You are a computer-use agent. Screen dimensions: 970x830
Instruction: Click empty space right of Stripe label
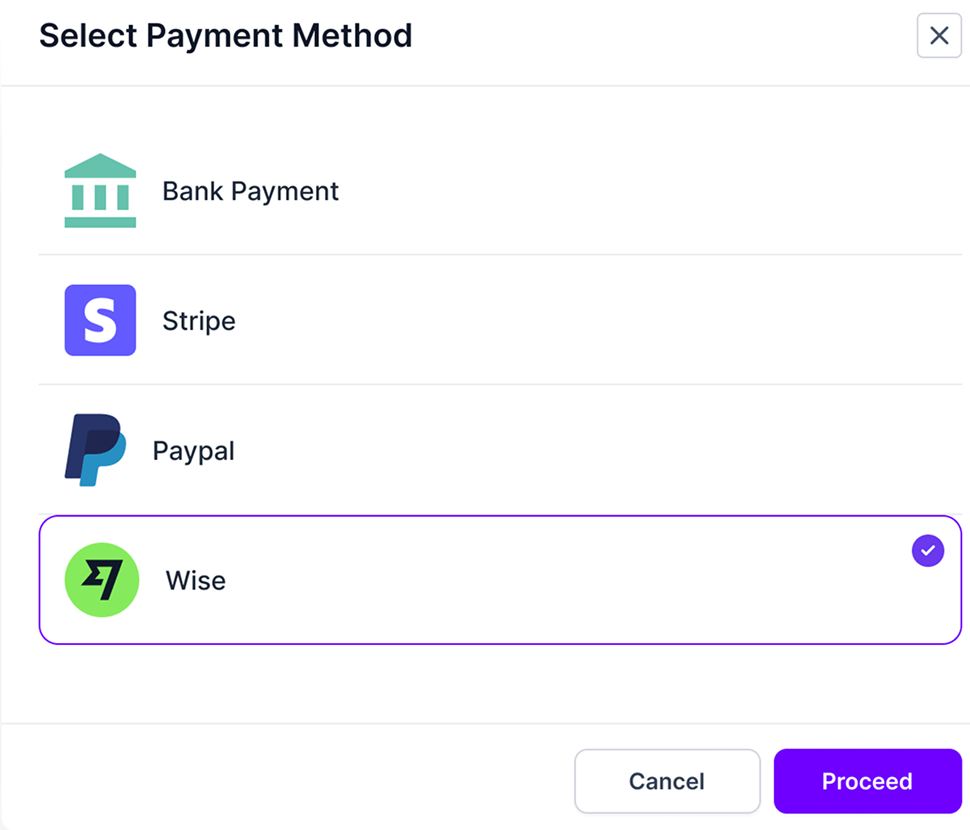600,321
